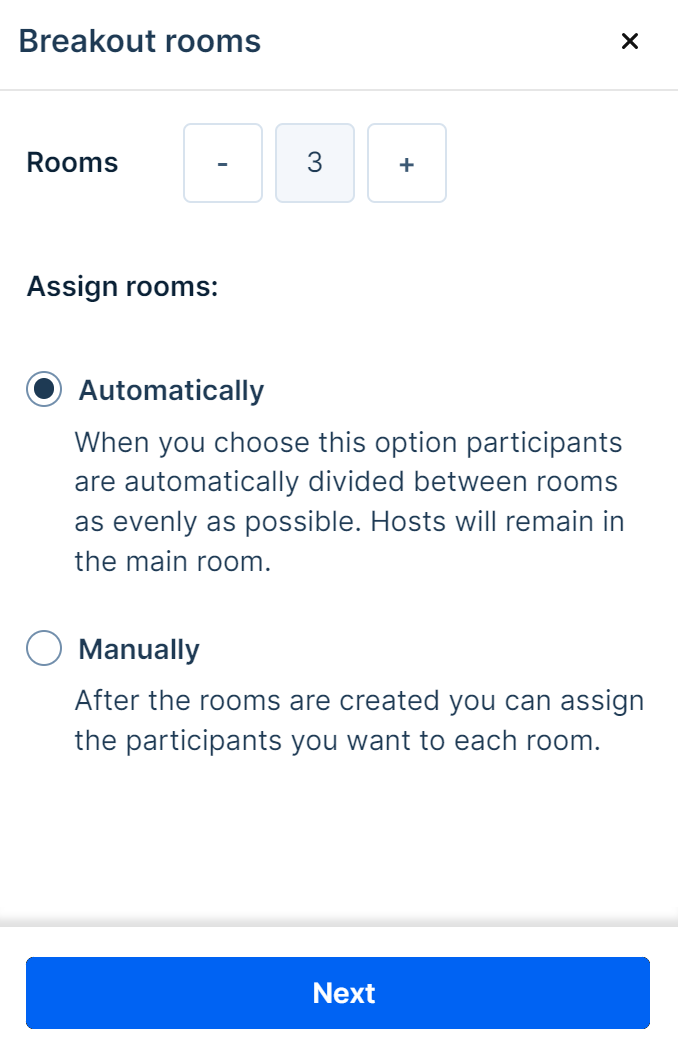This screenshot has height=1038, width=678.
Task: Click the manual assignment description paragraph
Action: (359, 722)
